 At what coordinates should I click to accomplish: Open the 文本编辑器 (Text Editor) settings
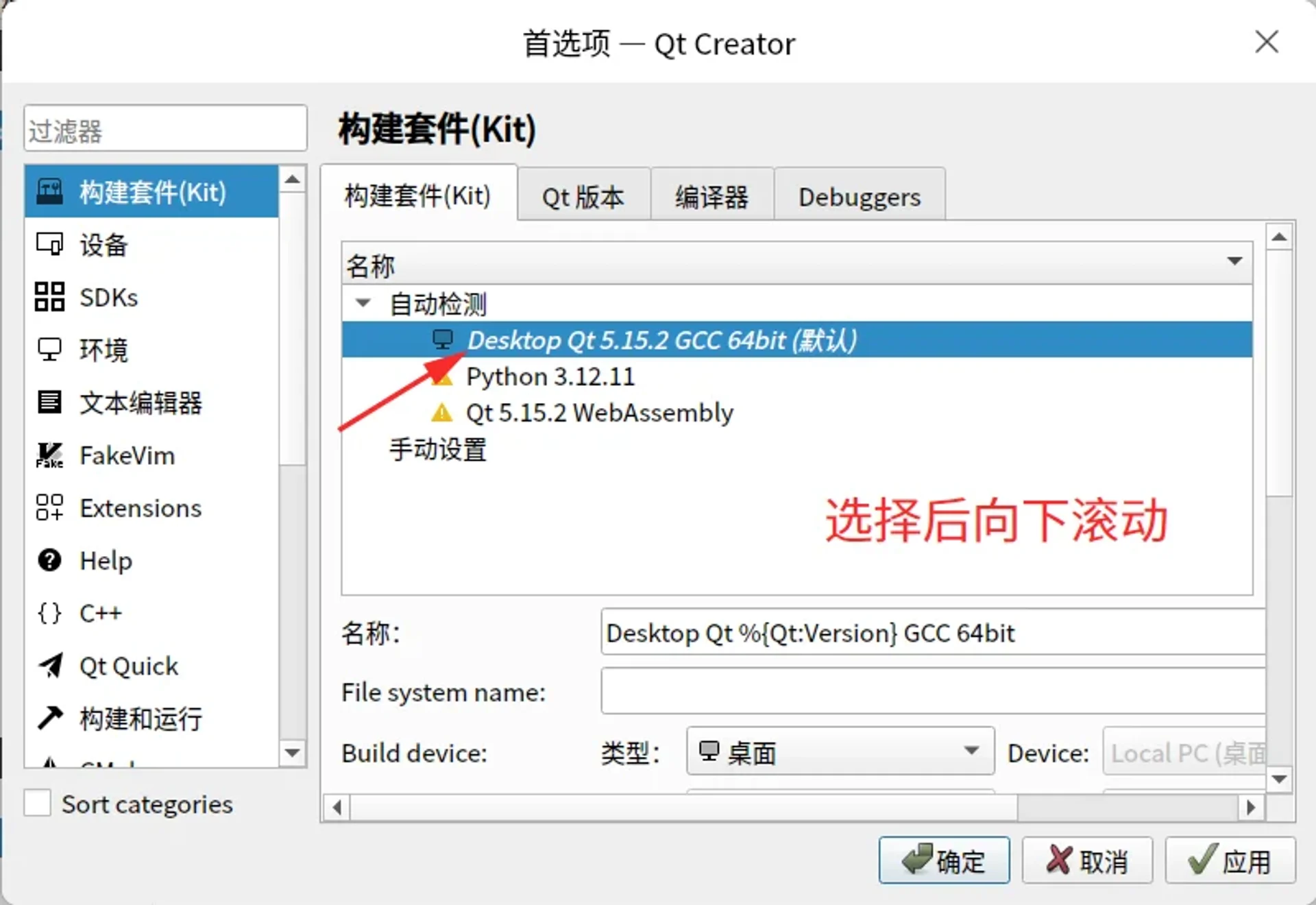click(141, 403)
